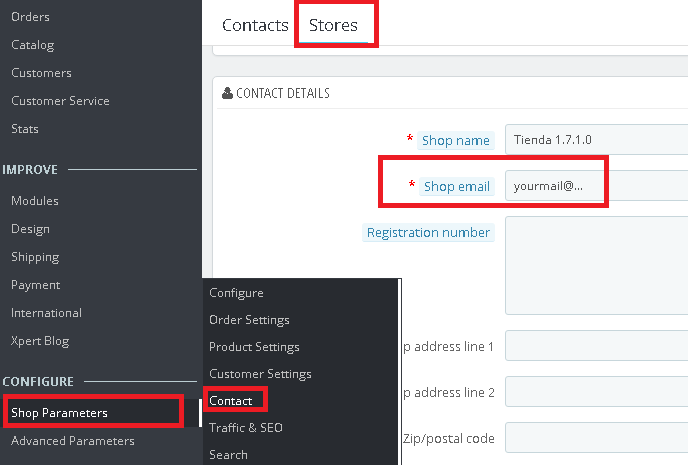This screenshot has height=465, width=688.
Task: Open Customer Service section
Action: coord(60,101)
